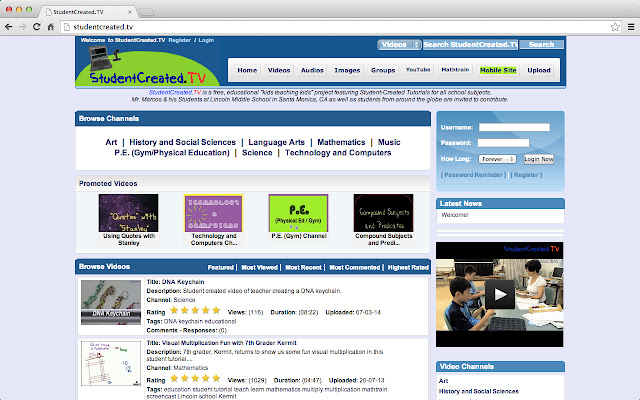Click Login link in welcome header
The width and height of the screenshot is (640, 400).
point(206,40)
